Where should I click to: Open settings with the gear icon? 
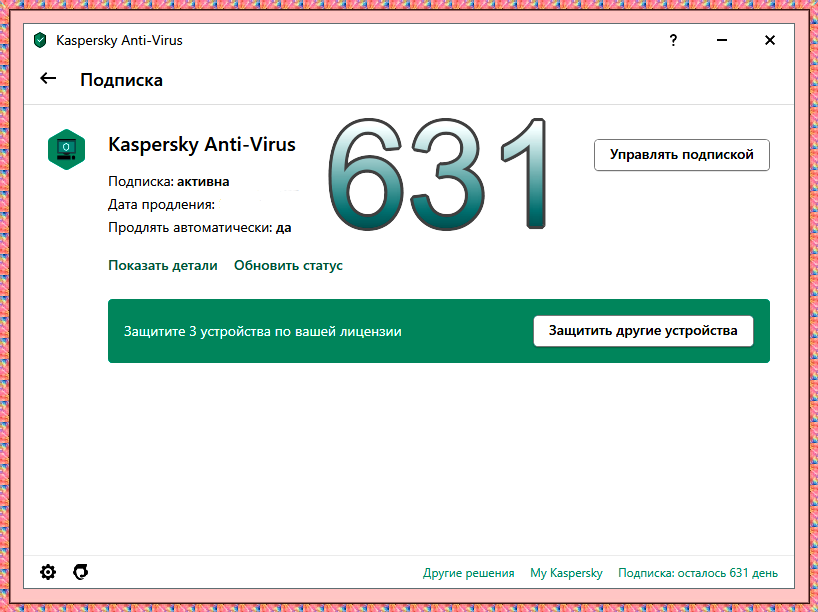(48, 572)
